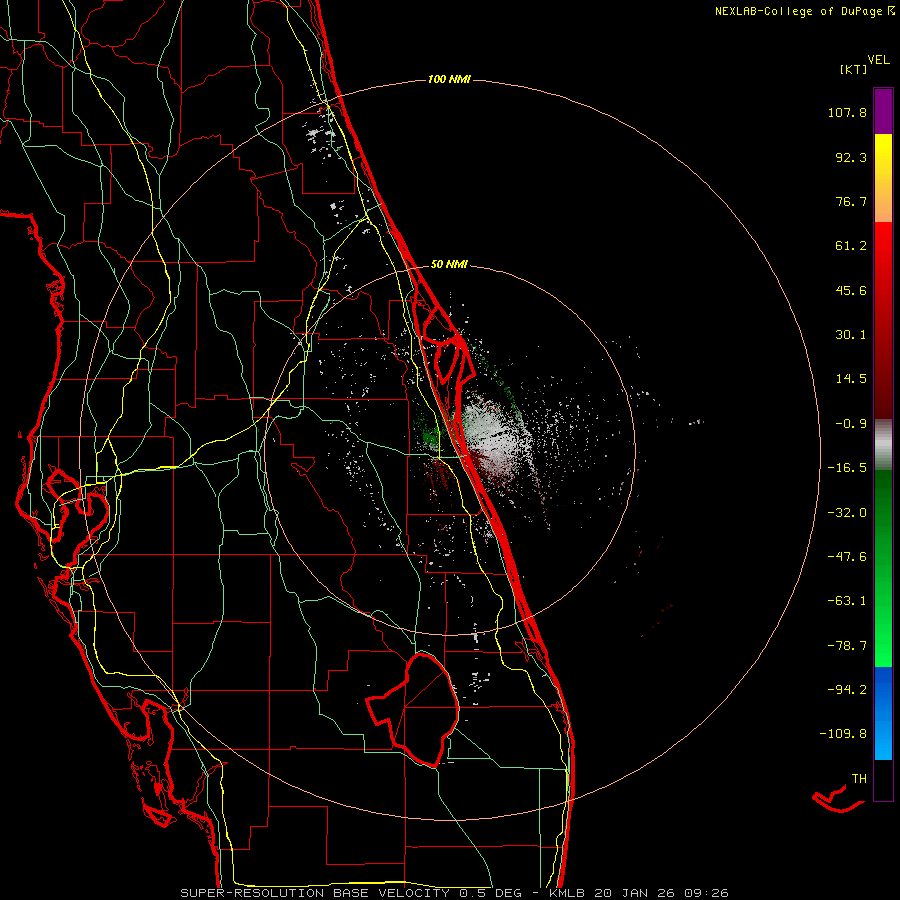
Task: Pick the purple segment of the velocity color bar
Action: pos(883,111)
